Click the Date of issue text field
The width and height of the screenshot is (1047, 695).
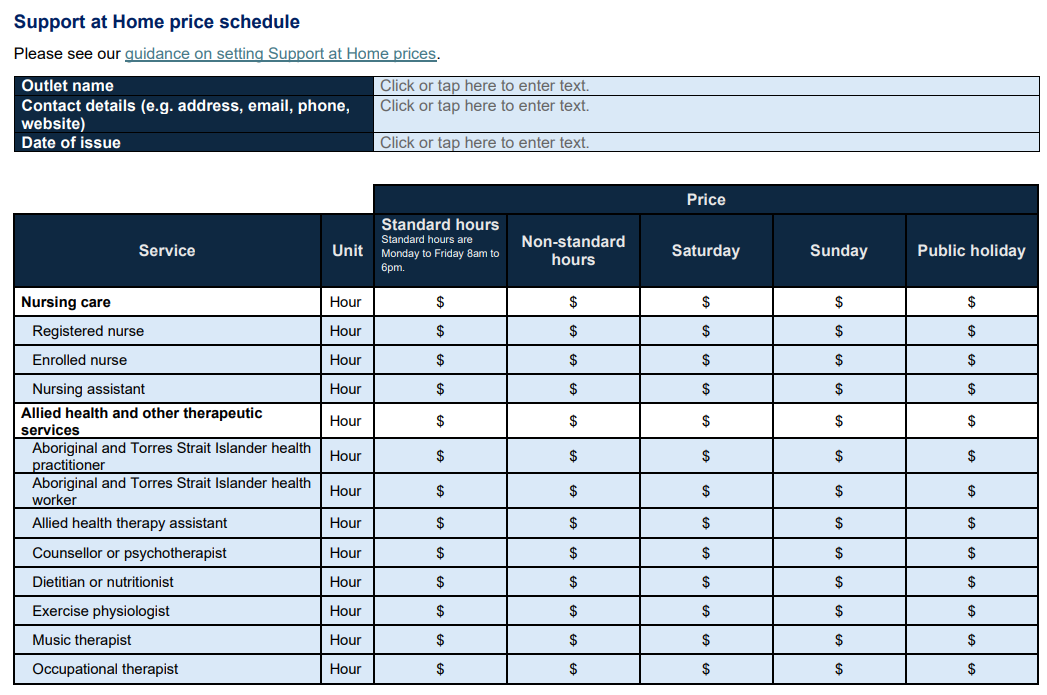705,143
